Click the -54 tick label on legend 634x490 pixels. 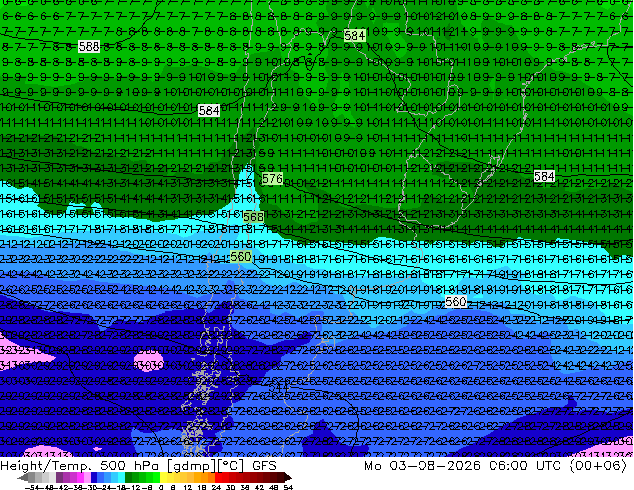(x=32, y=487)
